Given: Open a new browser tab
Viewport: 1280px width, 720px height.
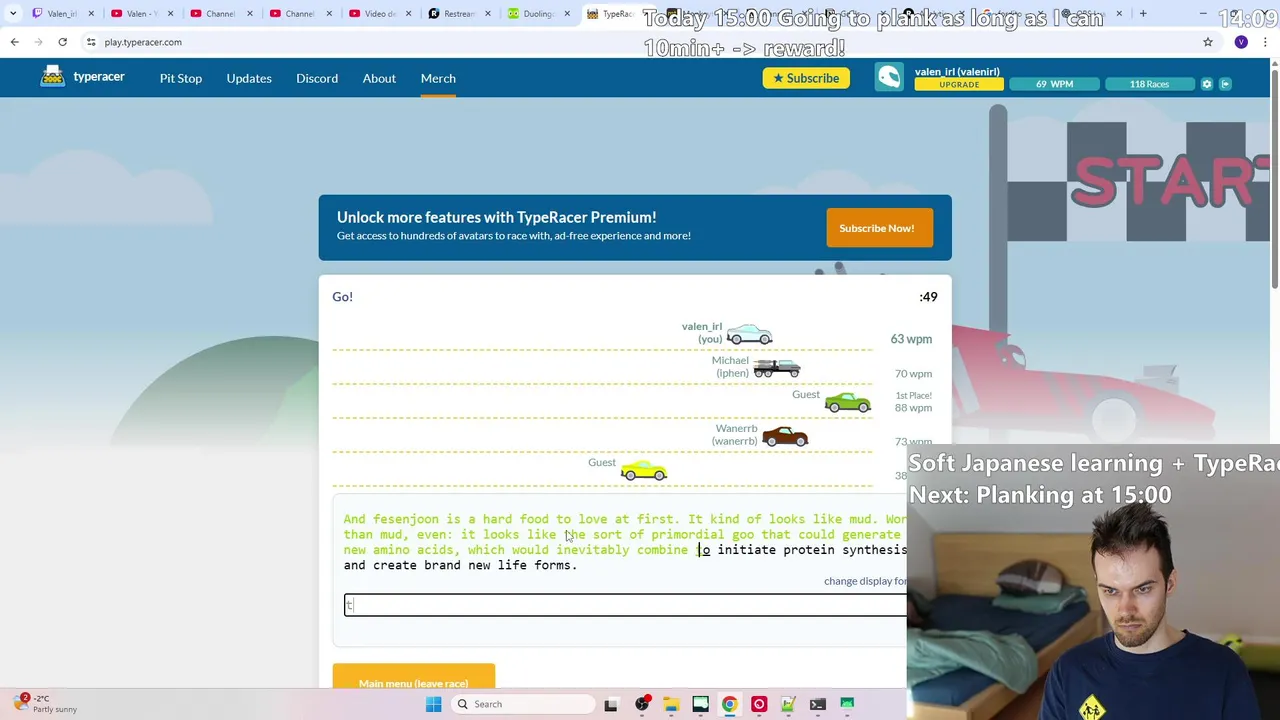Looking at the screenshot, I should point(1143,14).
